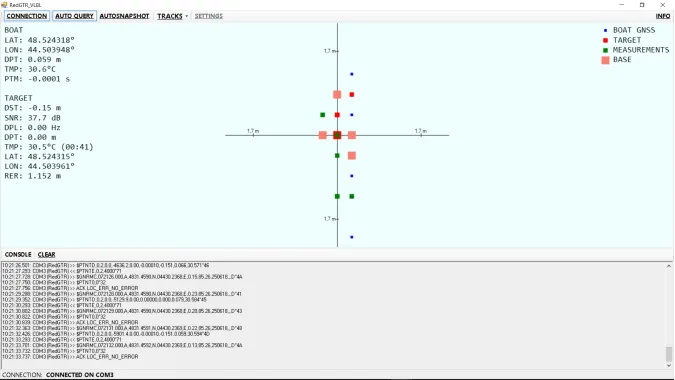The height and width of the screenshot is (380, 675).
Task: Click the target LON: 44.503961° value
Action: (x=40, y=166)
